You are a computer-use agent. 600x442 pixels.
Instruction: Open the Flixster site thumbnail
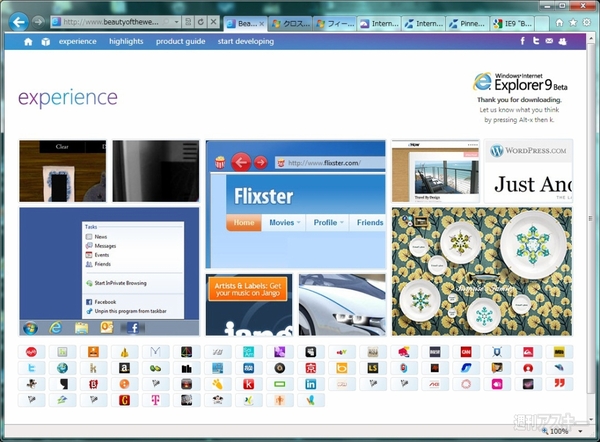[296, 204]
